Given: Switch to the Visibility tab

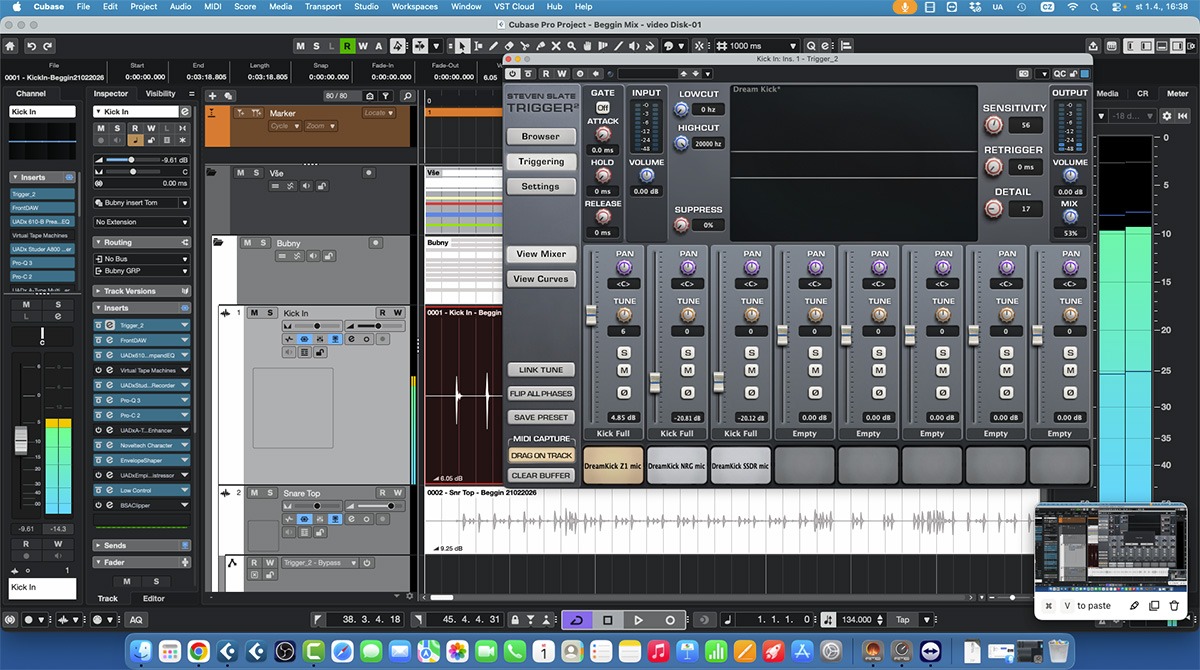Looking at the screenshot, I should pos(160,94).
